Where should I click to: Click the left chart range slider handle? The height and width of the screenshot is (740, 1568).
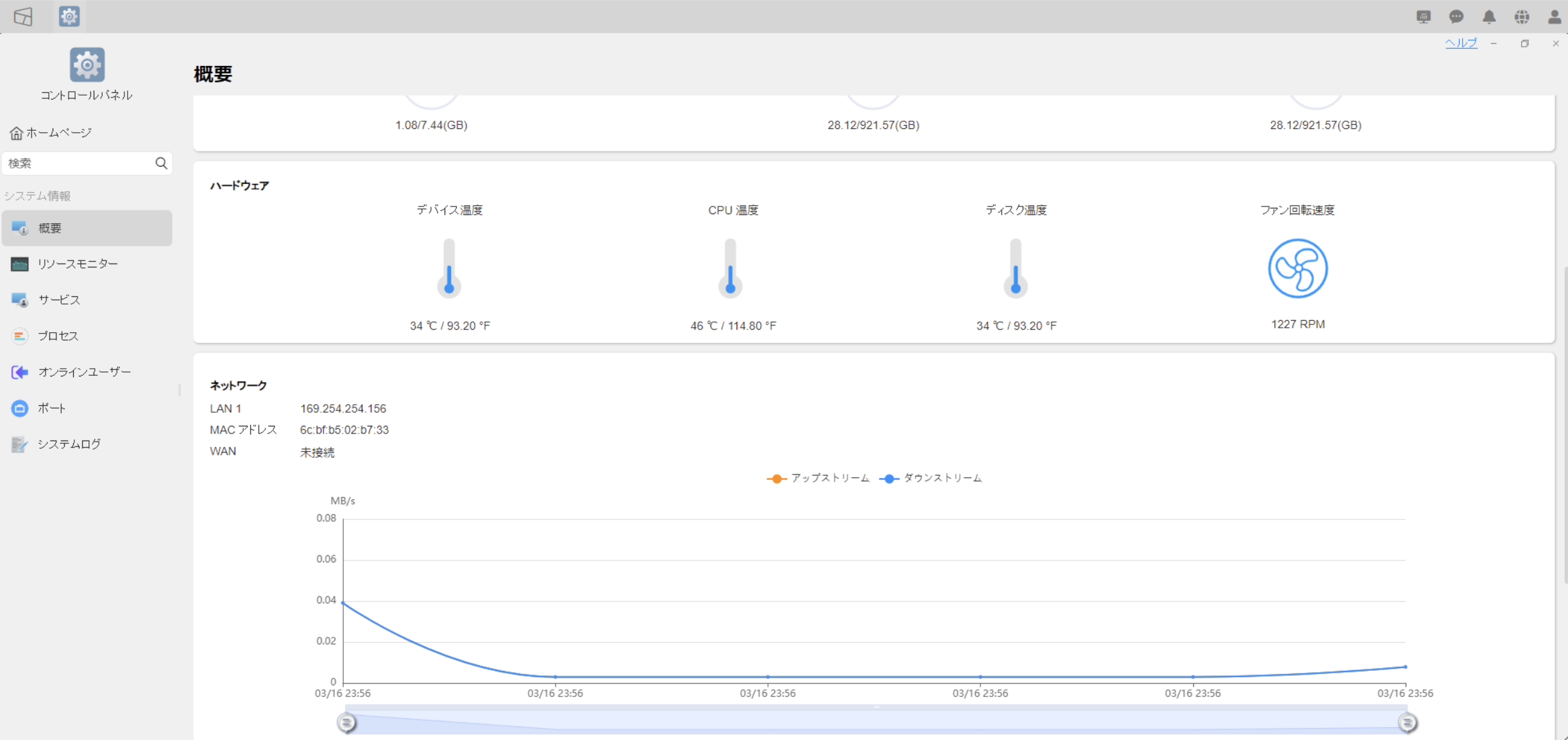tap(346, 723)
